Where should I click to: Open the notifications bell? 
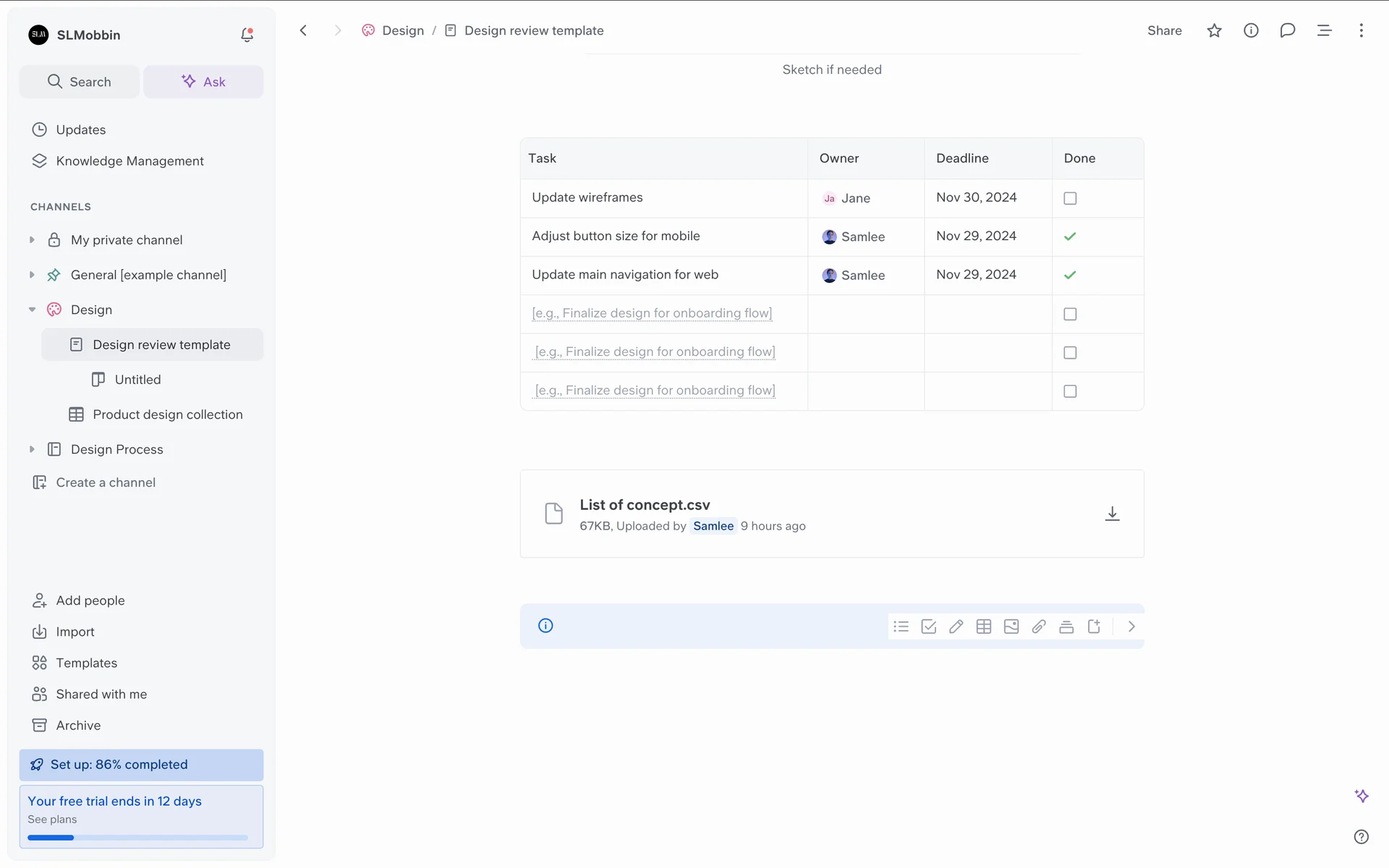click(247, 35)
